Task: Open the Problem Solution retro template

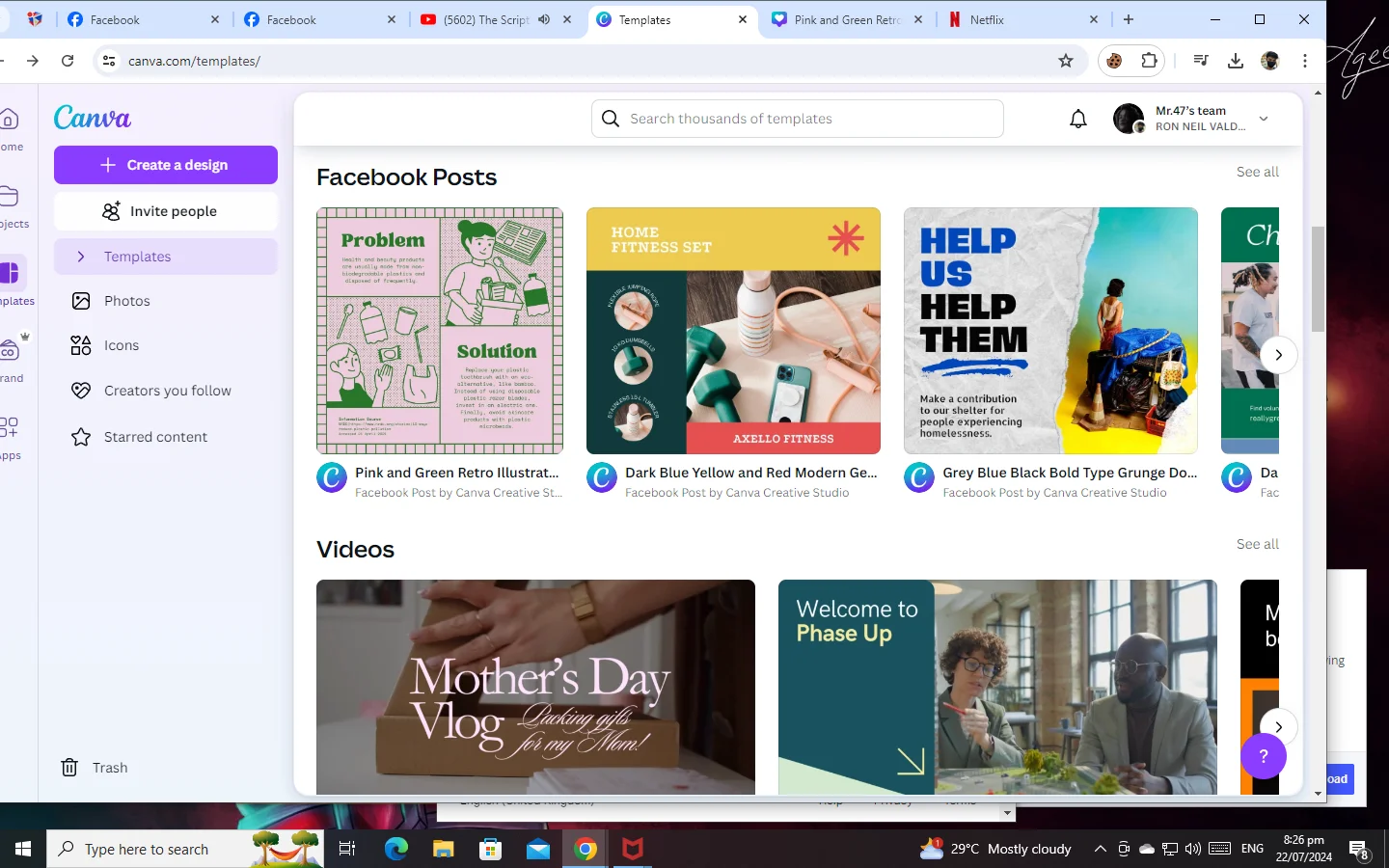Action: (x=440, y=331)
